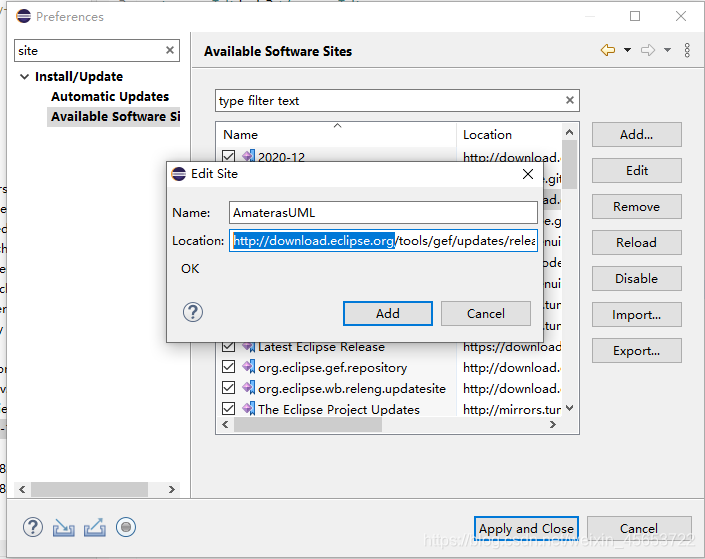Click the export preferences icon at bottom
This screenshot has height=559, width=705.
(x=95, y=528)
